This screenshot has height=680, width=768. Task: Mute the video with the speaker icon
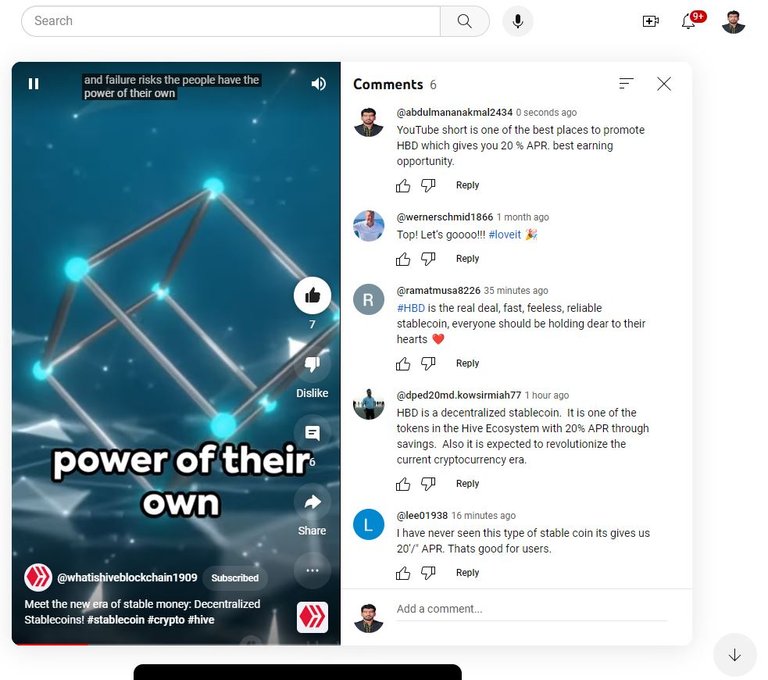pos(318,84)
